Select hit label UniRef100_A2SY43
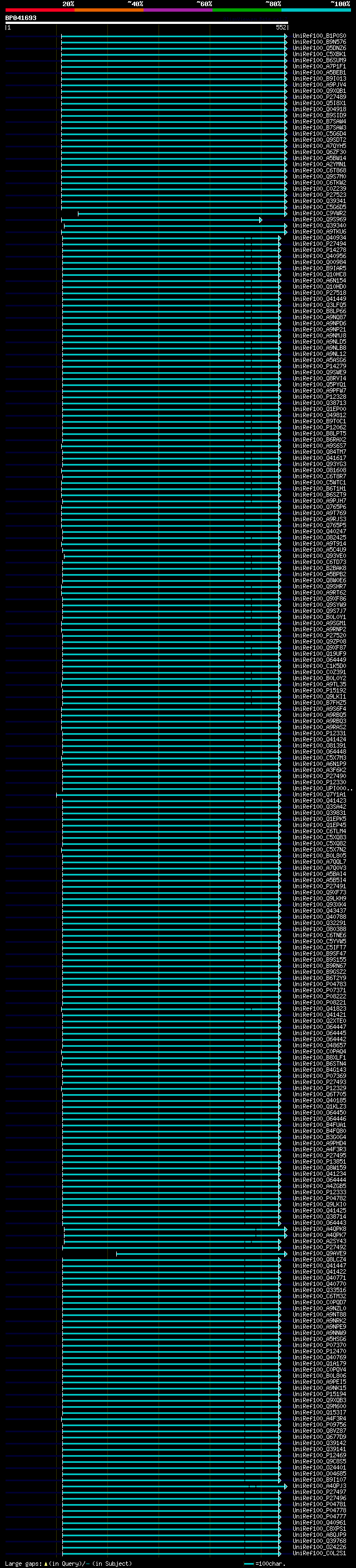 (x=319, y=1241)
